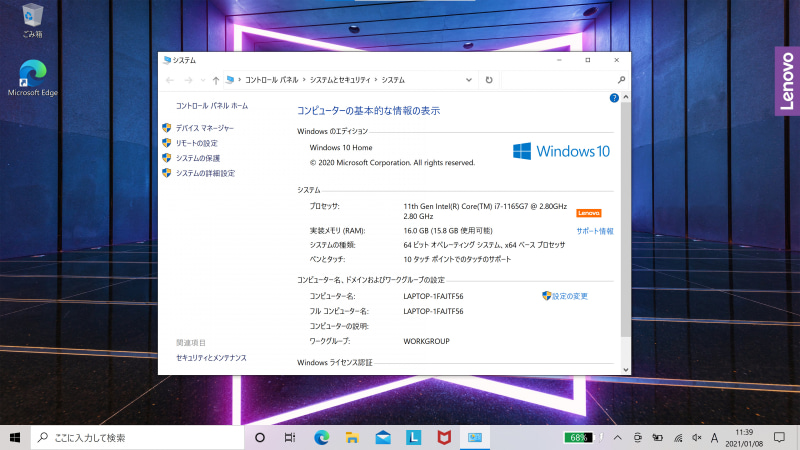Screen dimensions: 800x450
Task: Select コントロール パネル in the breadcrumb
Action: click(x=271, y=80)
